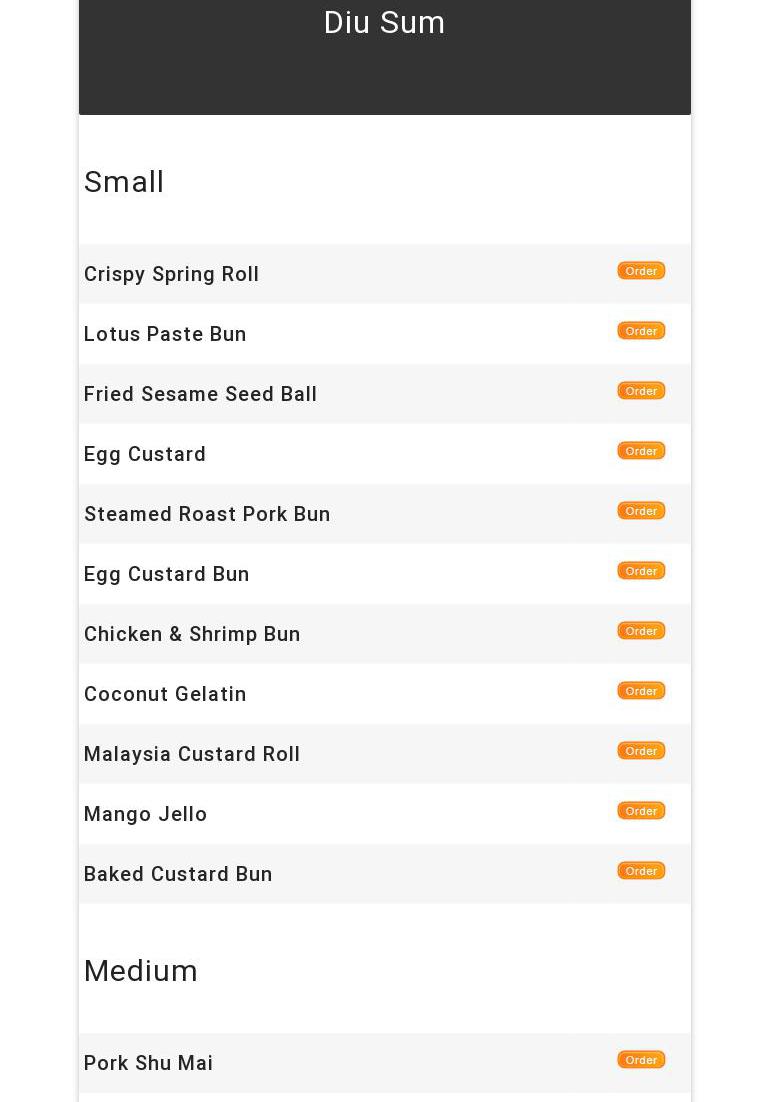Tap Order beside Egg Custard Bun
Screen dimensions: 770x1102
pyautogui.click(x=641, y=571)
